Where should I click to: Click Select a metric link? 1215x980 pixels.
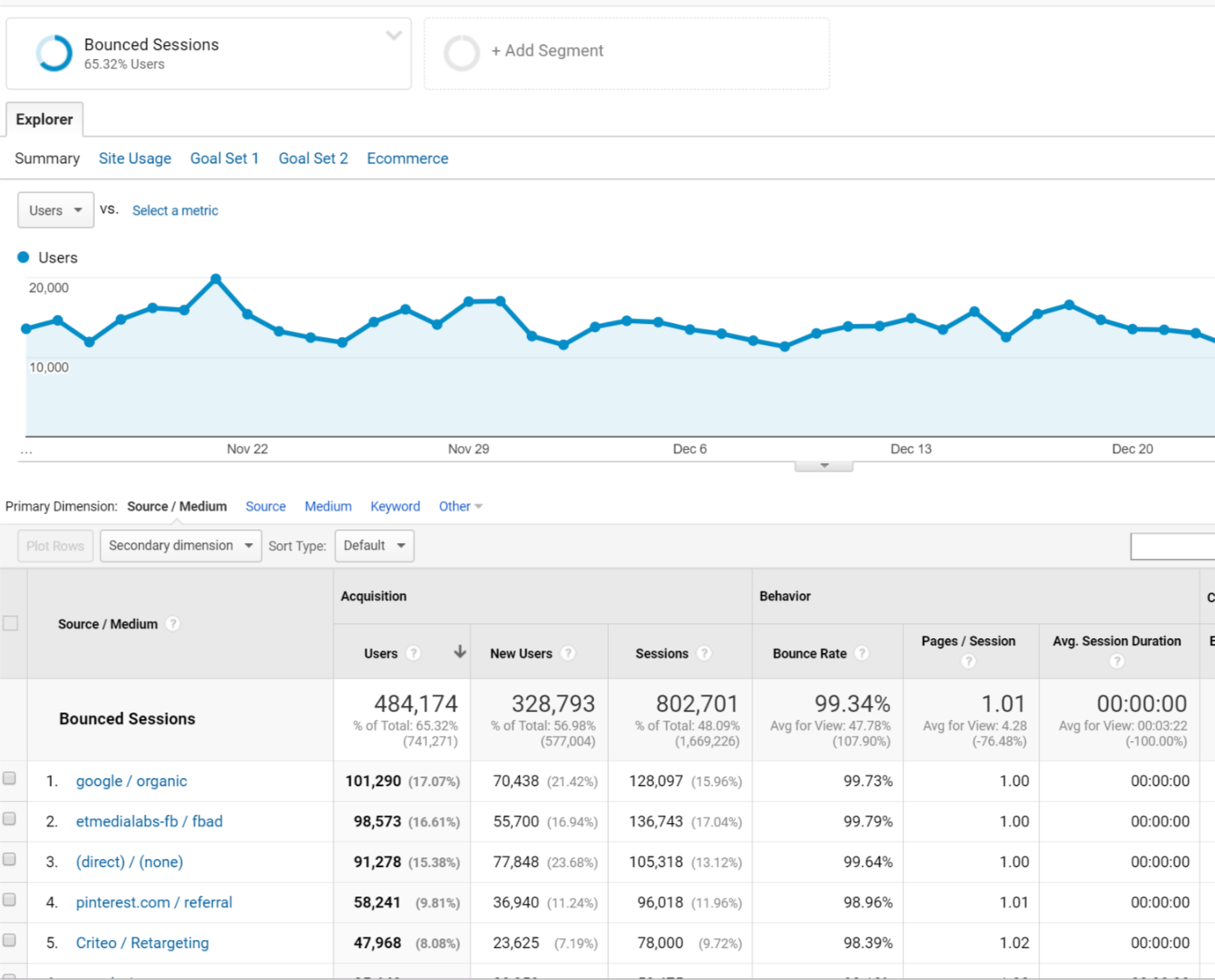click(x=175, y=211)
